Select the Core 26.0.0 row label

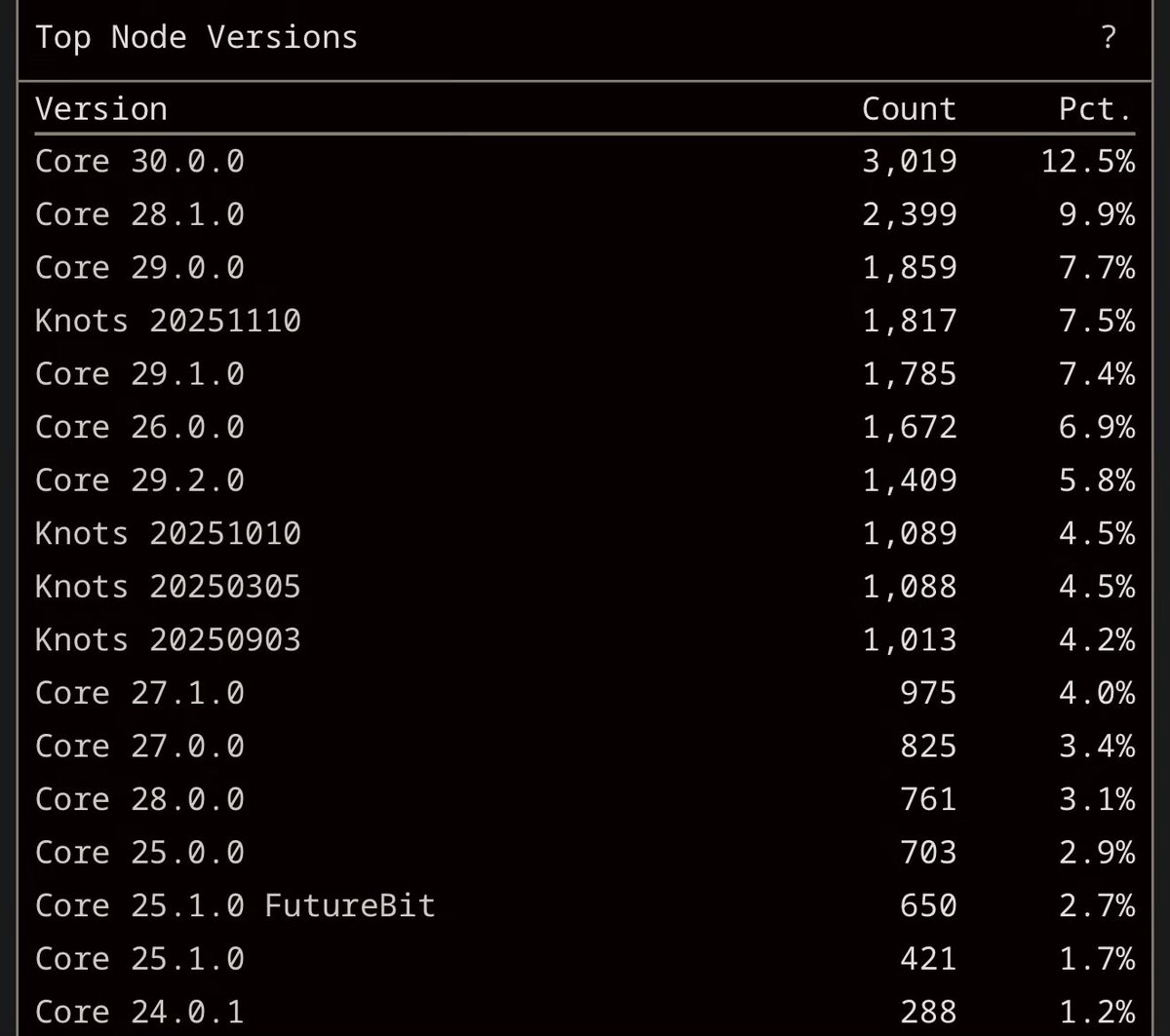(x=139, y=427)
